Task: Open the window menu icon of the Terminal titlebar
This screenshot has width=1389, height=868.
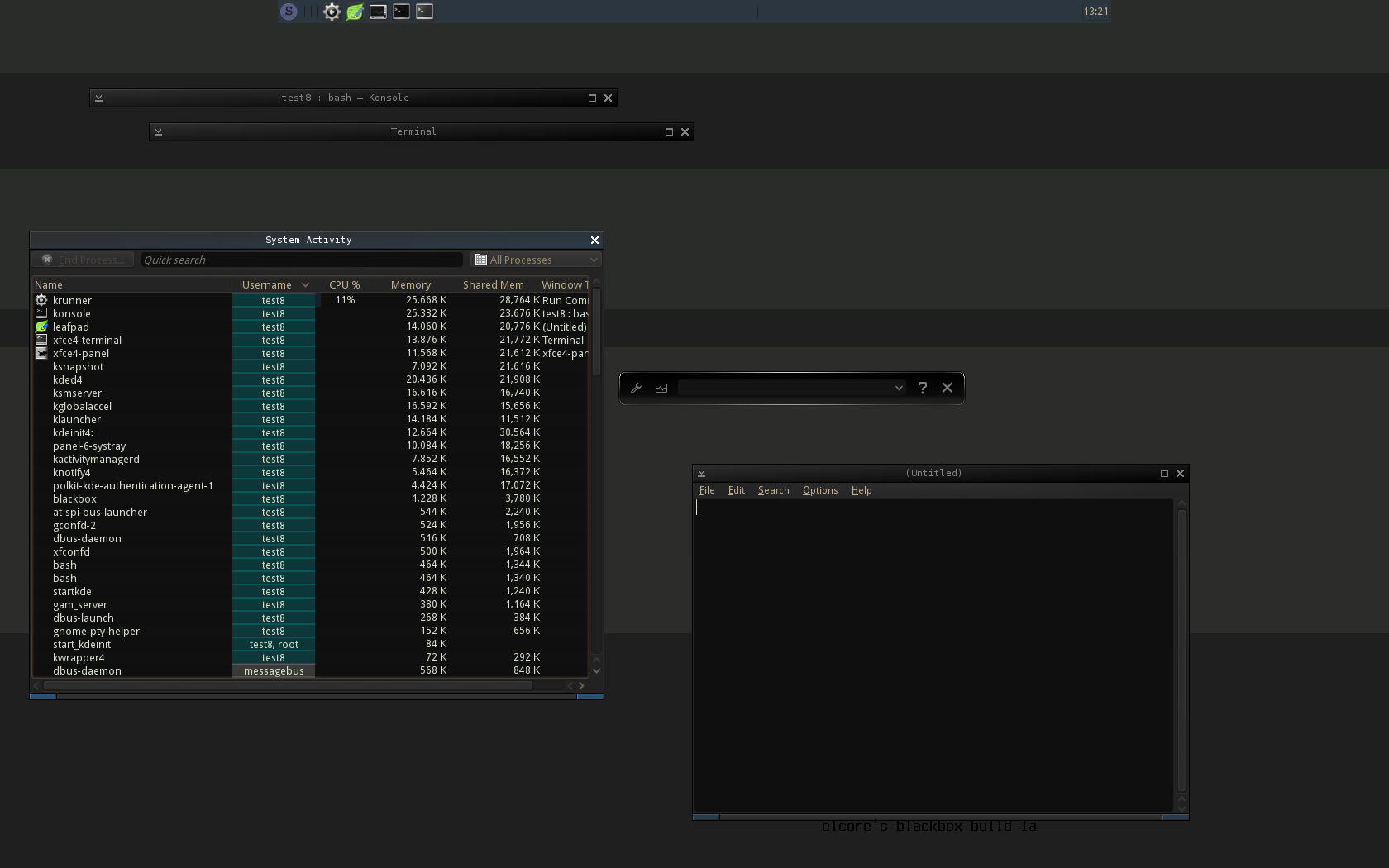Action: tap(158, 131)
